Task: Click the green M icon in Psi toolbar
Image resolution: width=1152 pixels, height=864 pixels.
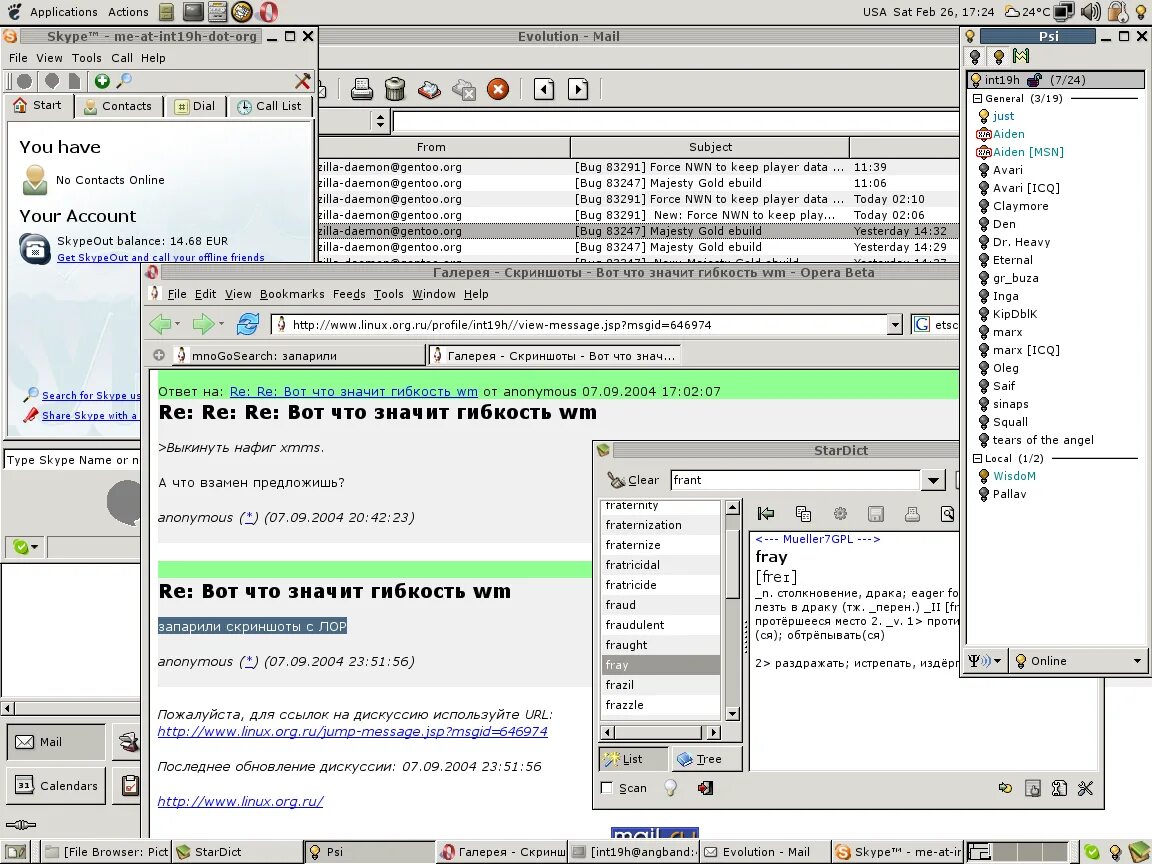Action: click(x=1020, y=55)
